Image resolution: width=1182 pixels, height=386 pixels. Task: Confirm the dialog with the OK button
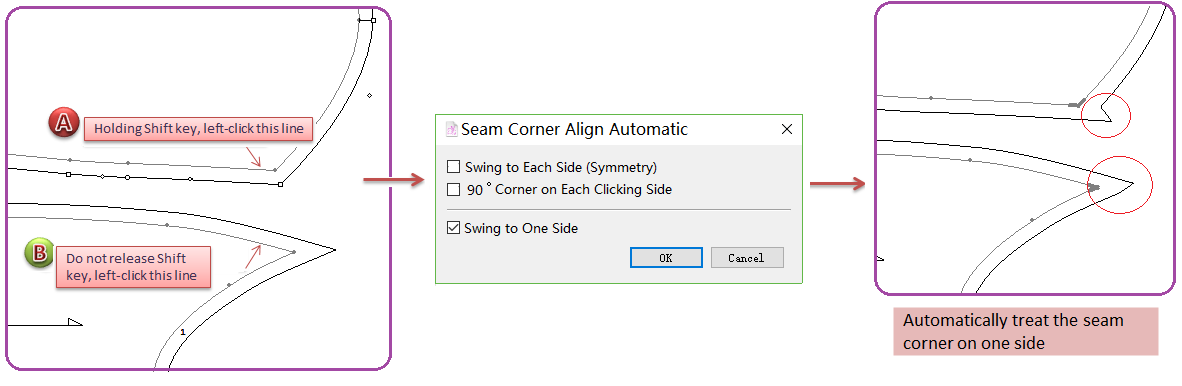666,258
